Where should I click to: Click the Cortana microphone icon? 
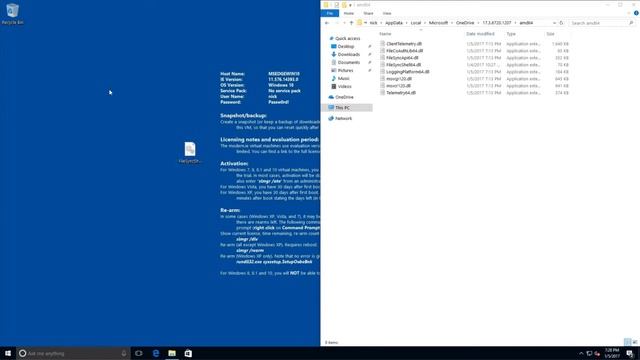tap(124, 353)
